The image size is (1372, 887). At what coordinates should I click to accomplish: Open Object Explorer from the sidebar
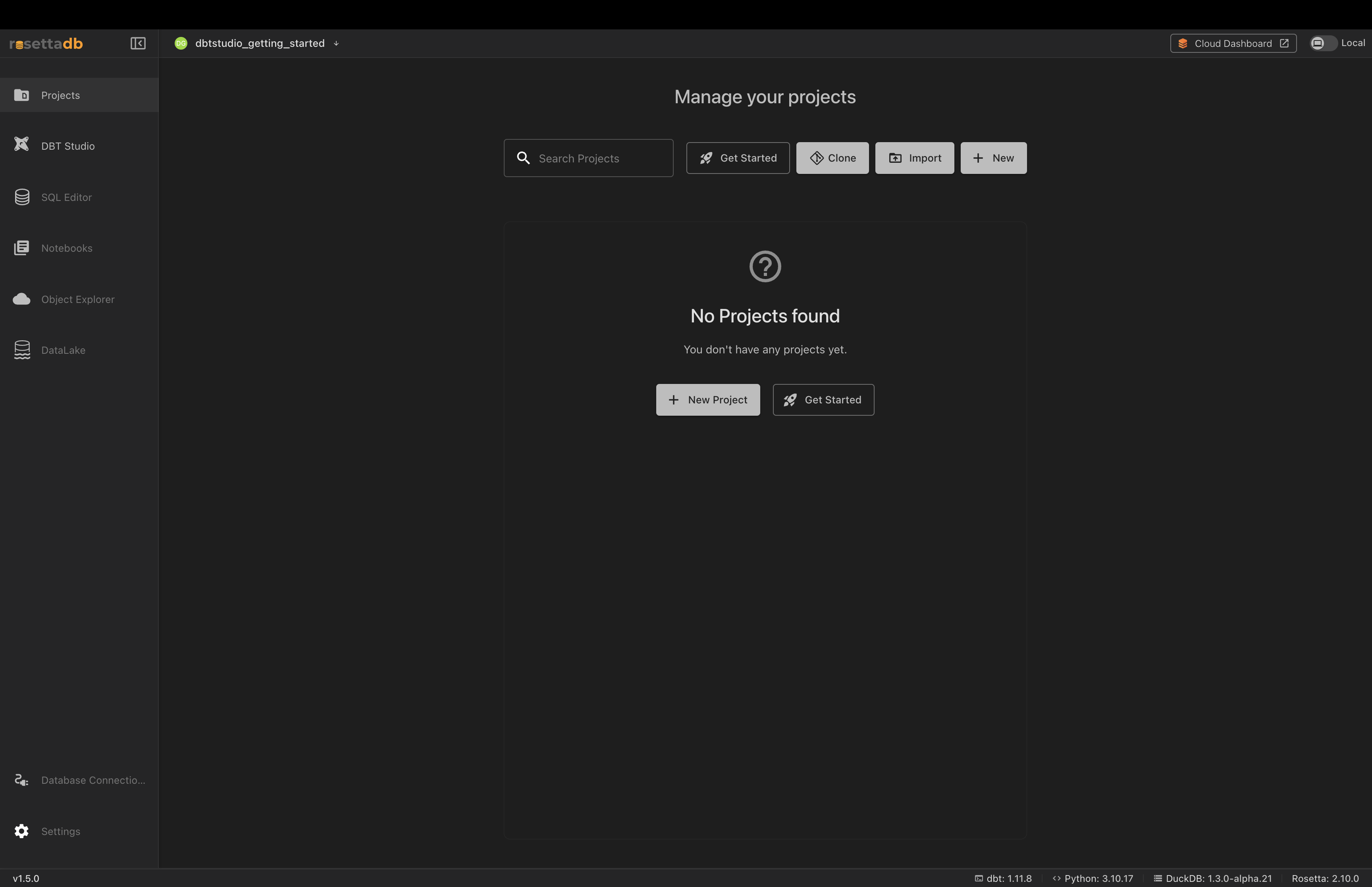(x=79, y=299)
